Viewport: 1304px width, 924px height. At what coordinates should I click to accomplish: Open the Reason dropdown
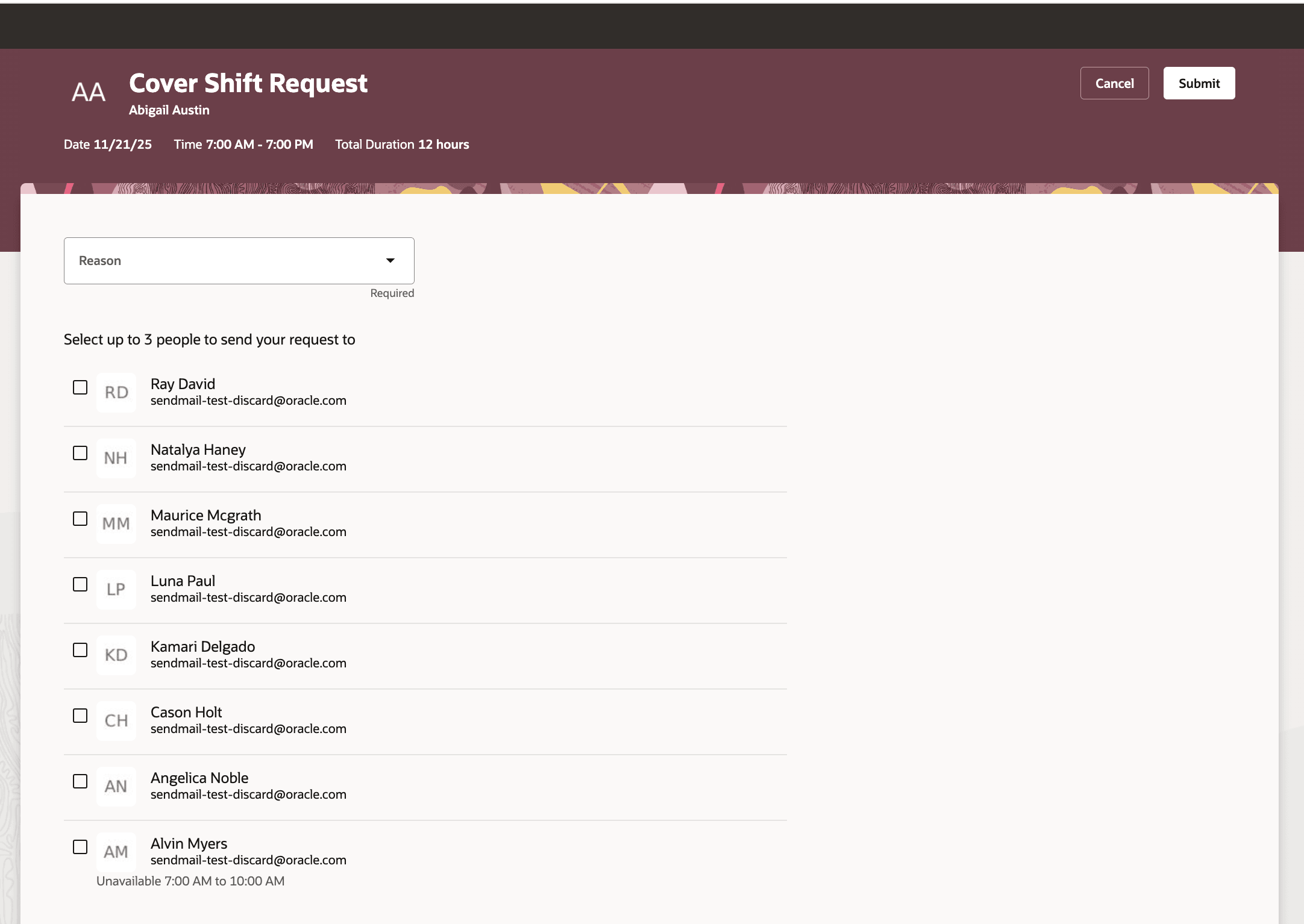pos(239,260)
